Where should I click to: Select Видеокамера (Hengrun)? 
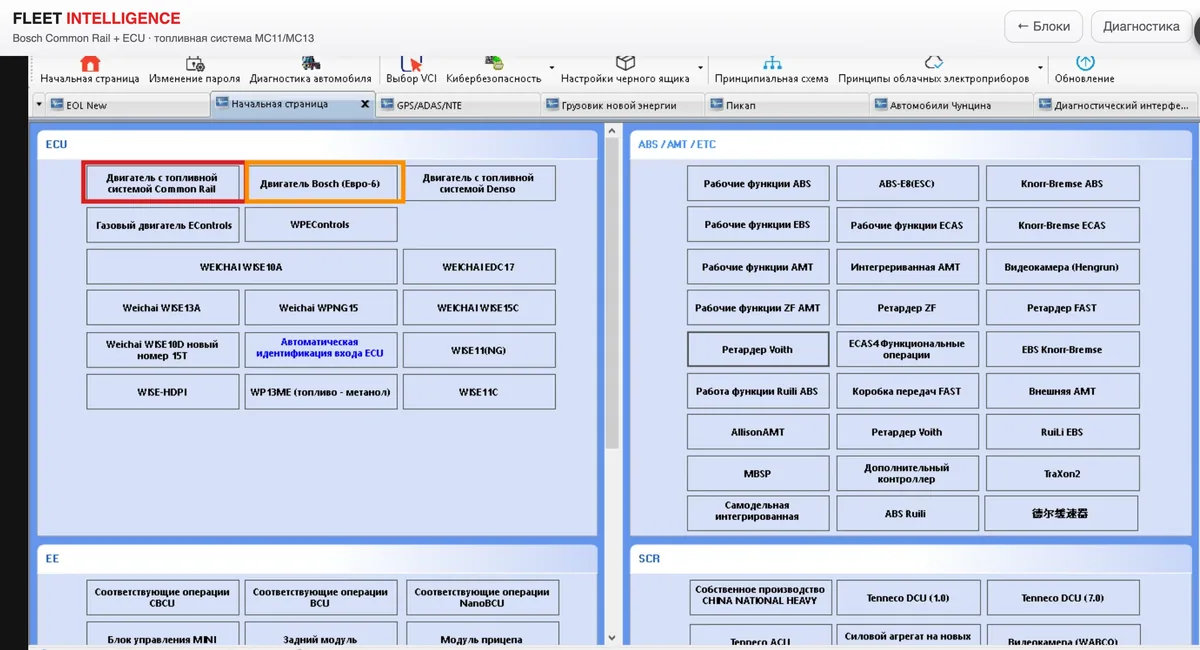pos(1062,267)
